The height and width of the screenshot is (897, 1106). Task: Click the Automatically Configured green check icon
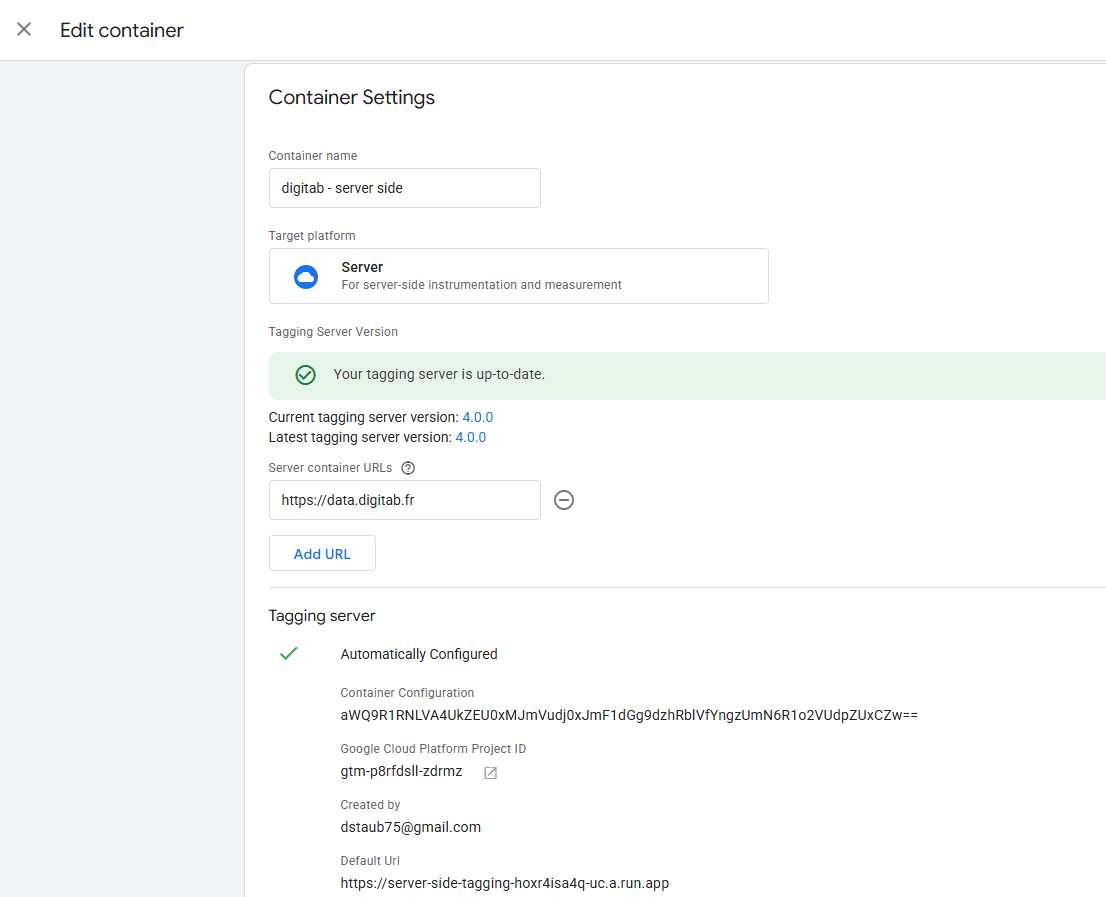(288, 654)
